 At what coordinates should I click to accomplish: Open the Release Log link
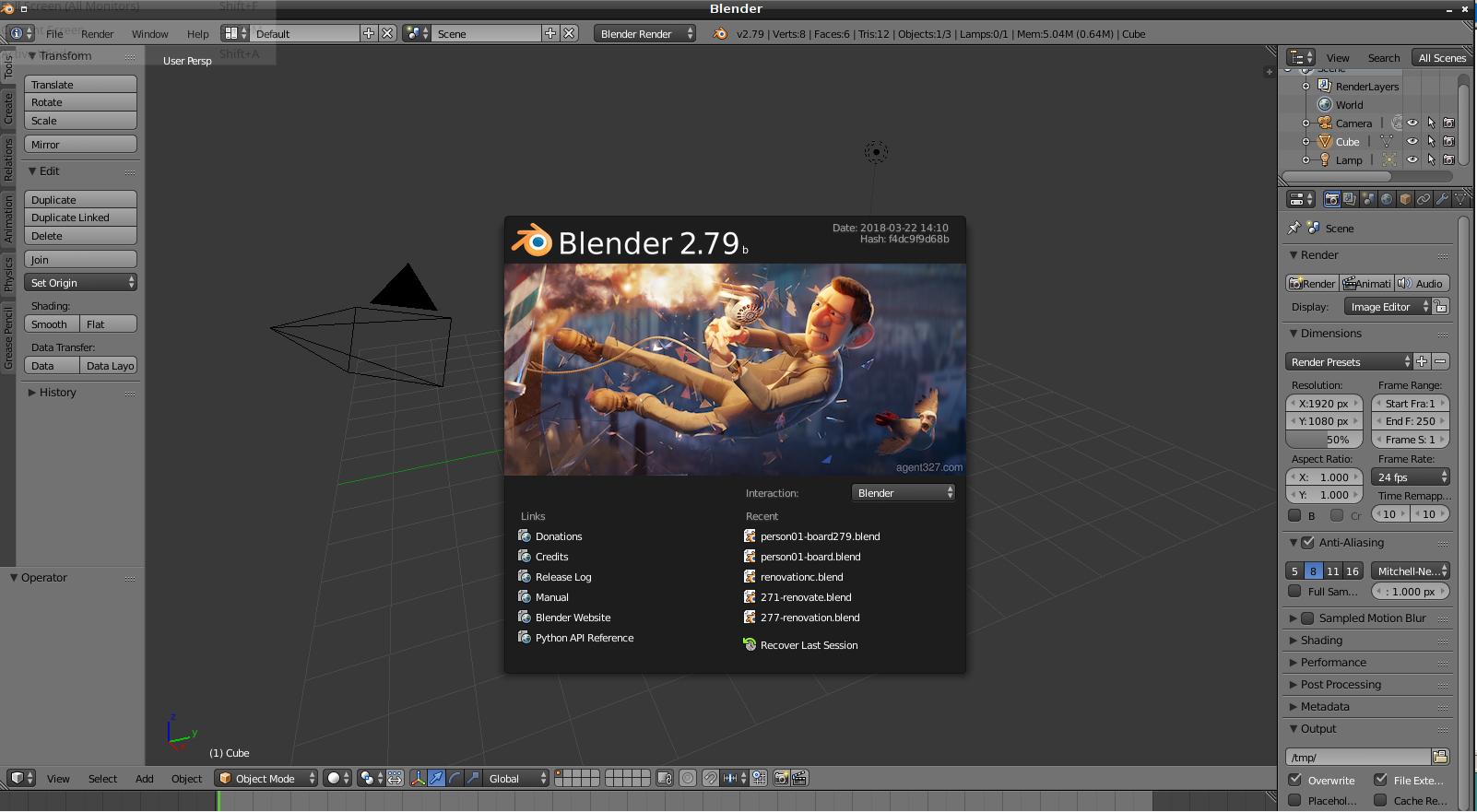[x=562, y=577]
